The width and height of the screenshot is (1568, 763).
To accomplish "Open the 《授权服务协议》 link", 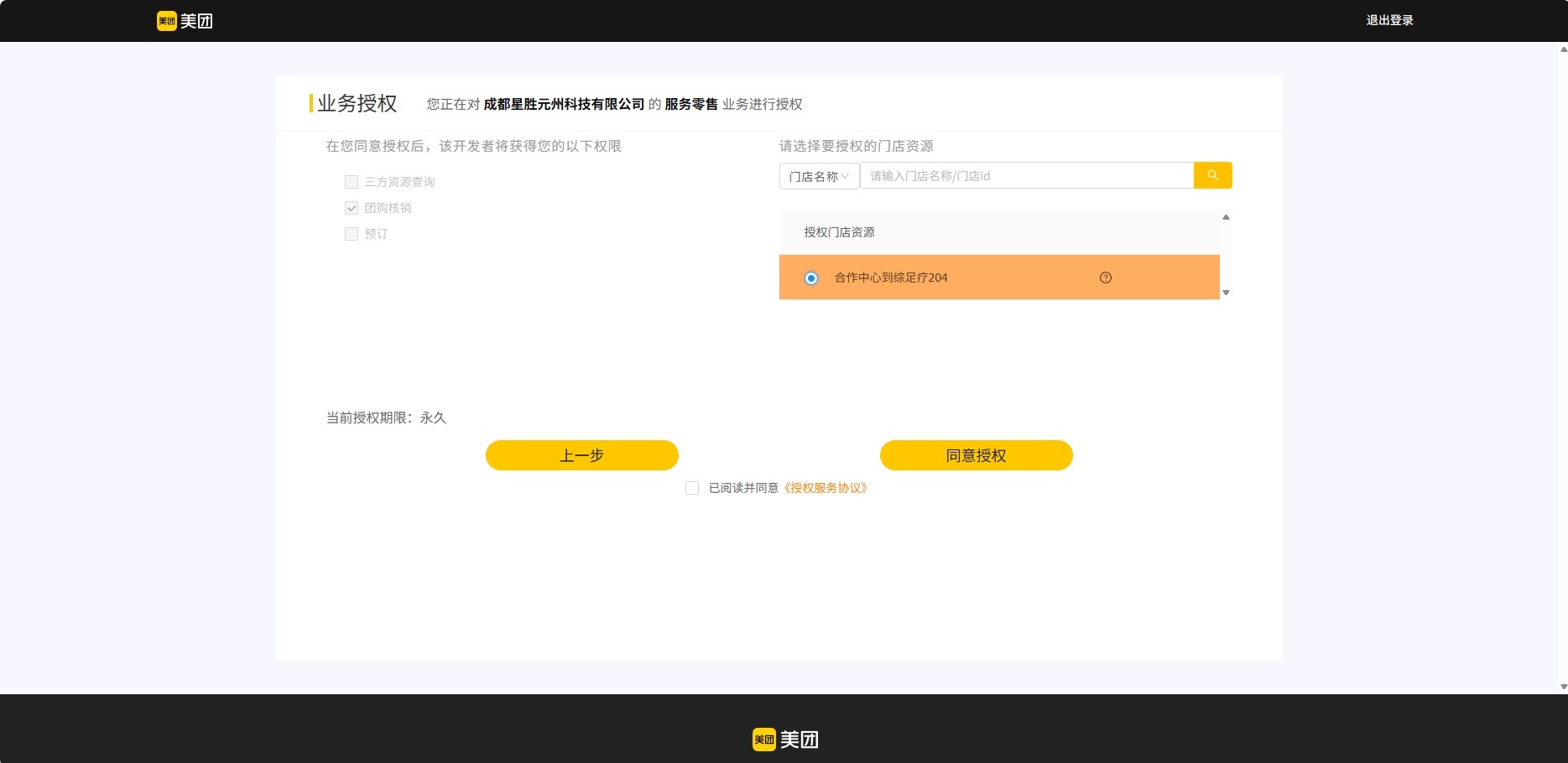I will tap(826, 488).
